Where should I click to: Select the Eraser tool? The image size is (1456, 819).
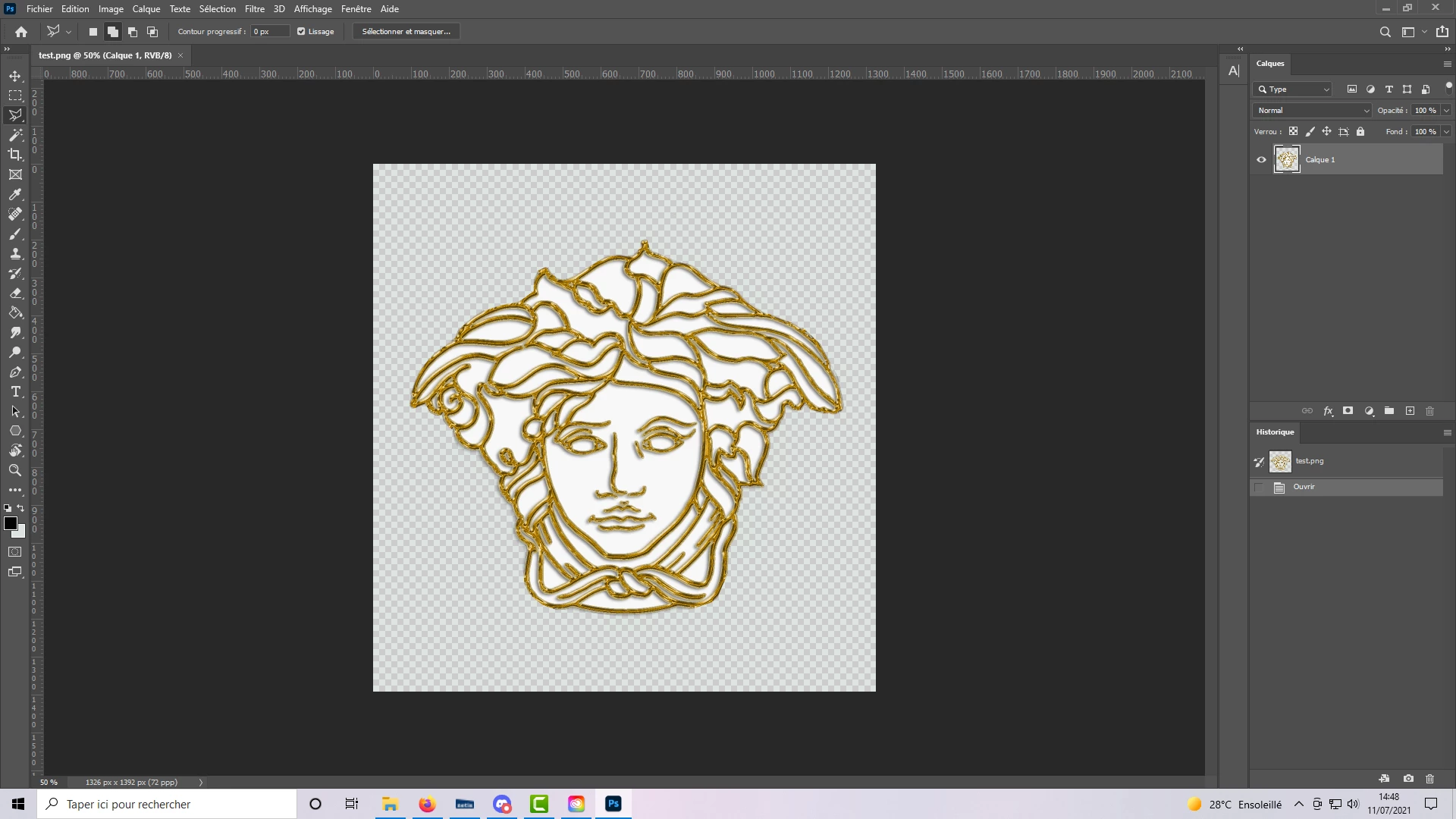pos(15,293)
